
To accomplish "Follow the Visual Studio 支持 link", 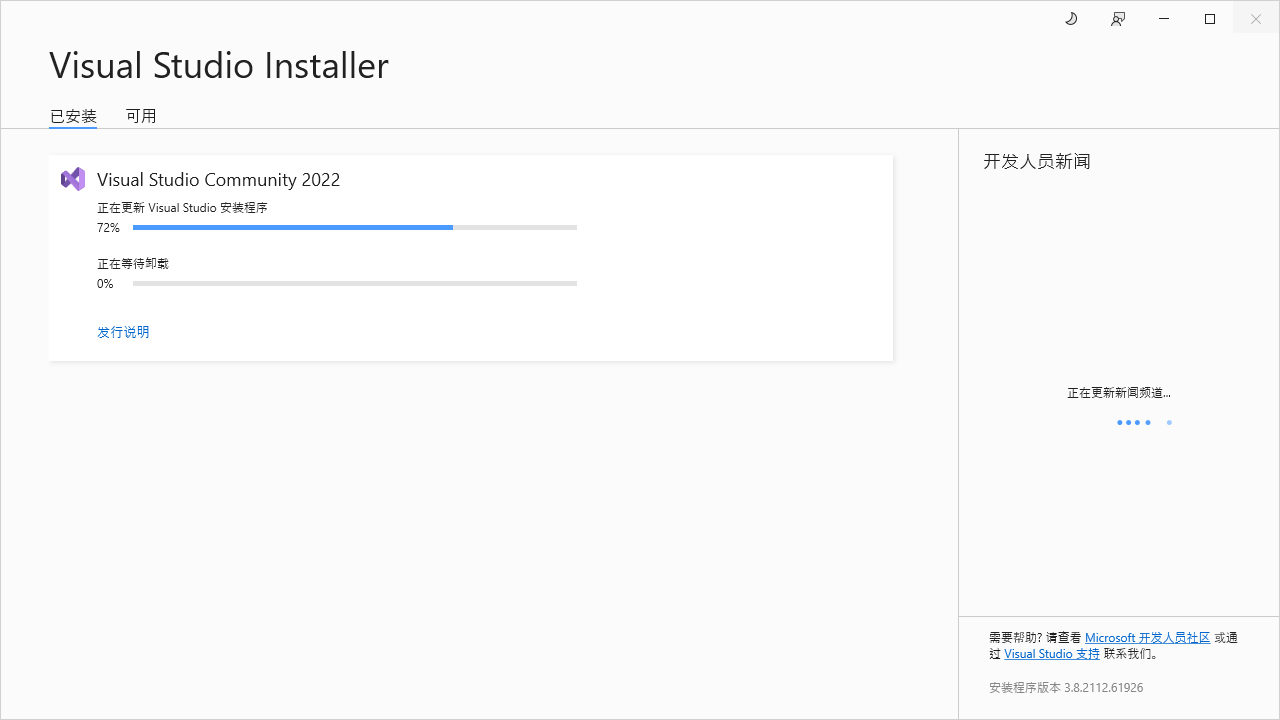I will [1052, 654].
